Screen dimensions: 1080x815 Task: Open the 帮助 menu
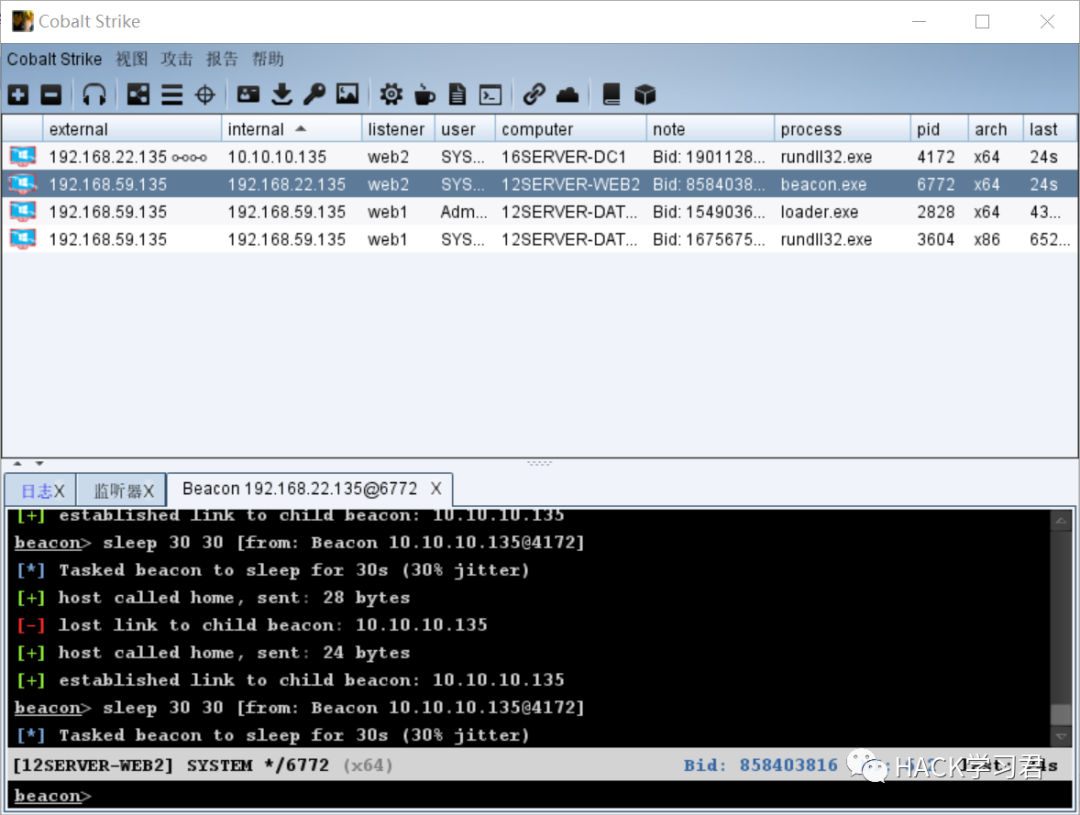click(268, 59)
